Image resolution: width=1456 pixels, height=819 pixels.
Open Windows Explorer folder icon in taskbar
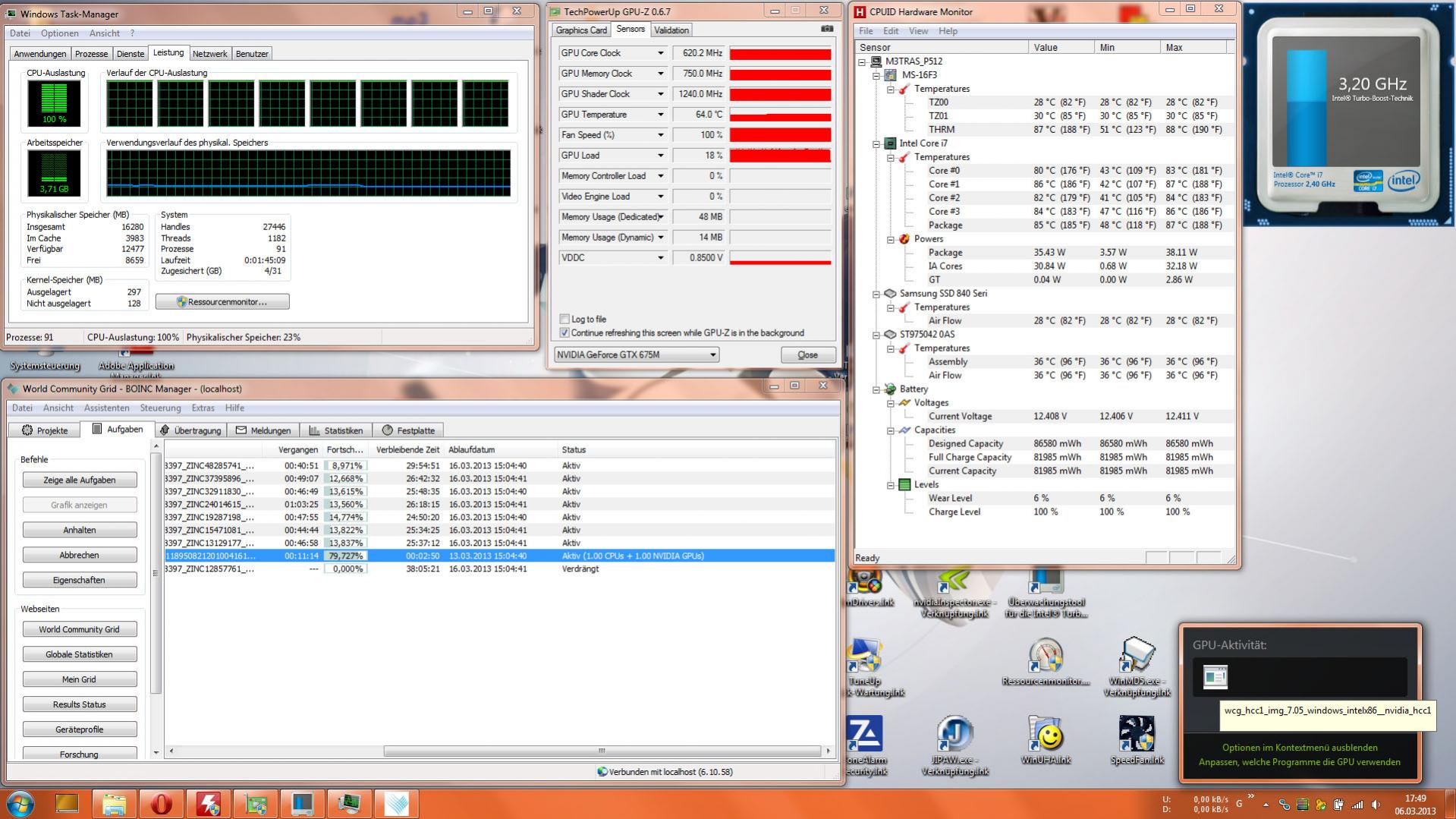click(x=114, y=804)
